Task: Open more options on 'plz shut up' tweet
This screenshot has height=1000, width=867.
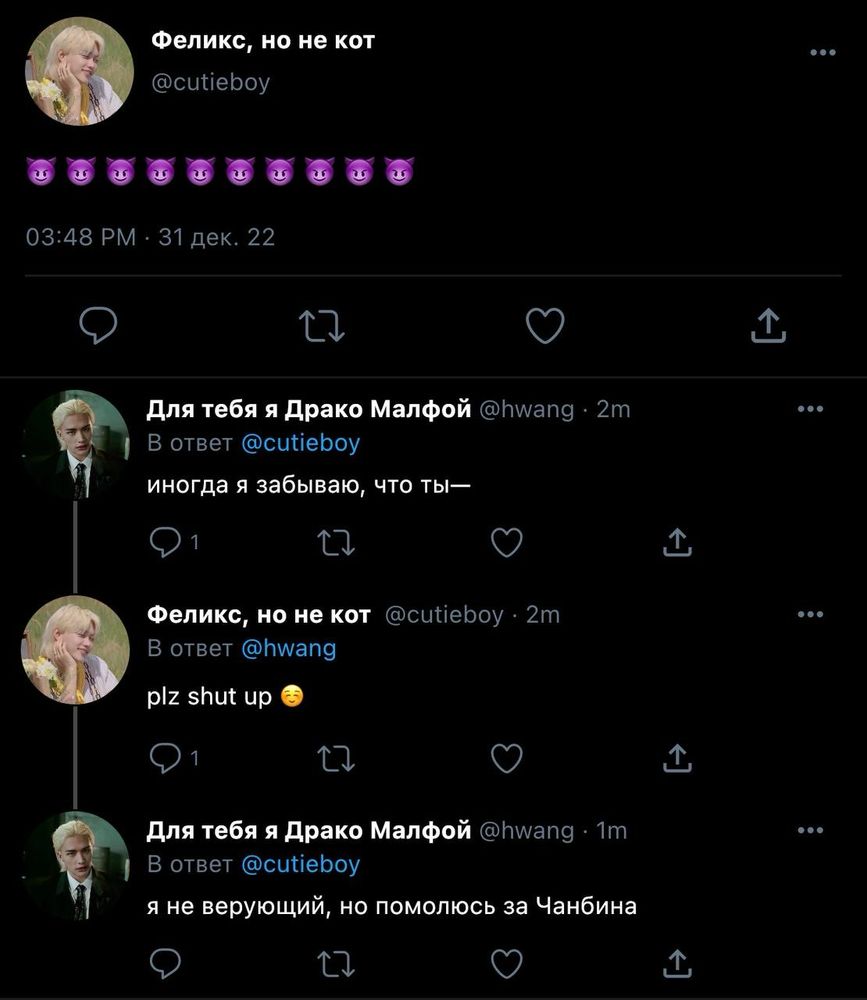Action: 809,614
